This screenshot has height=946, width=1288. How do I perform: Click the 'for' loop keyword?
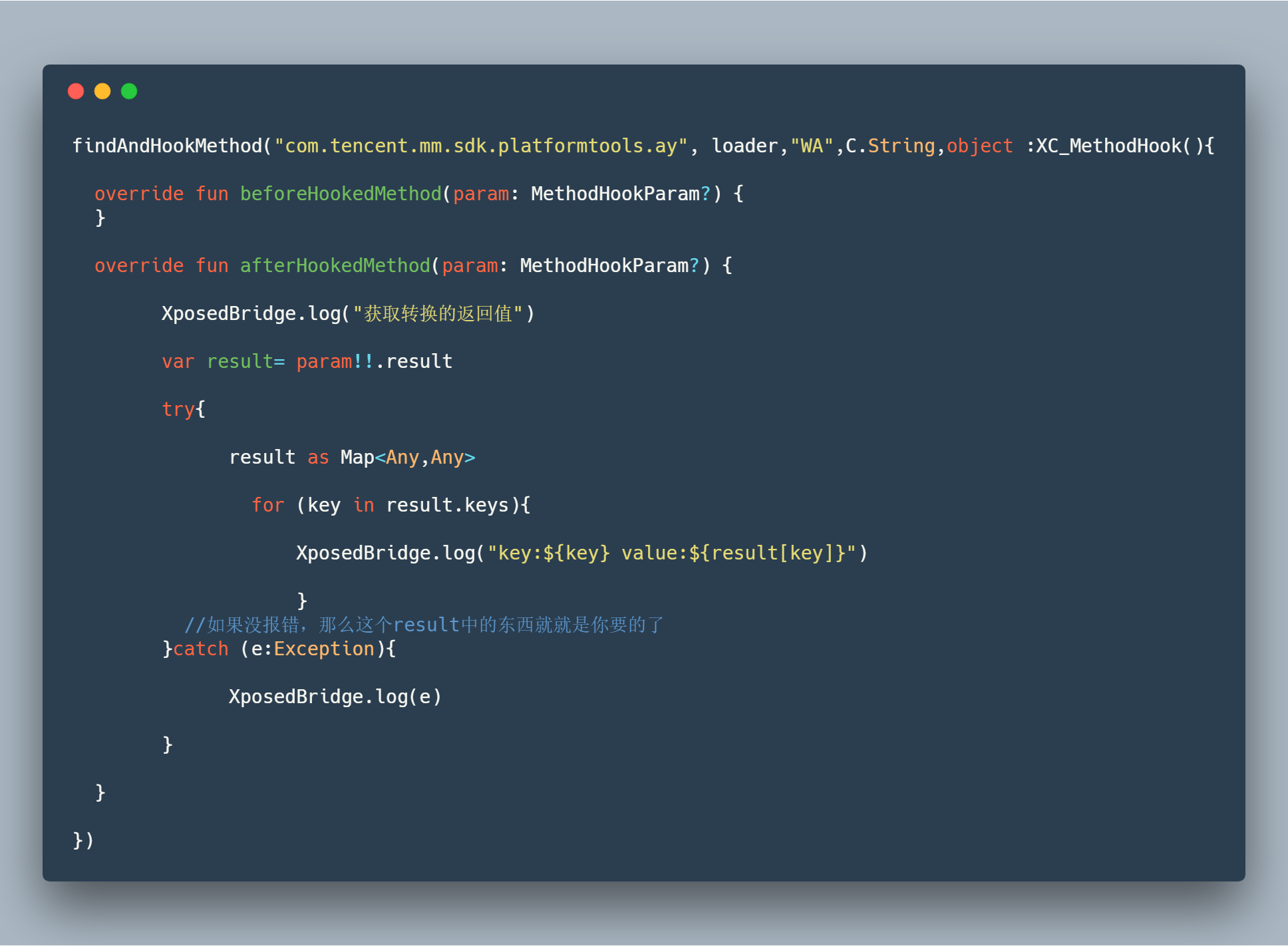pos(267,505)
